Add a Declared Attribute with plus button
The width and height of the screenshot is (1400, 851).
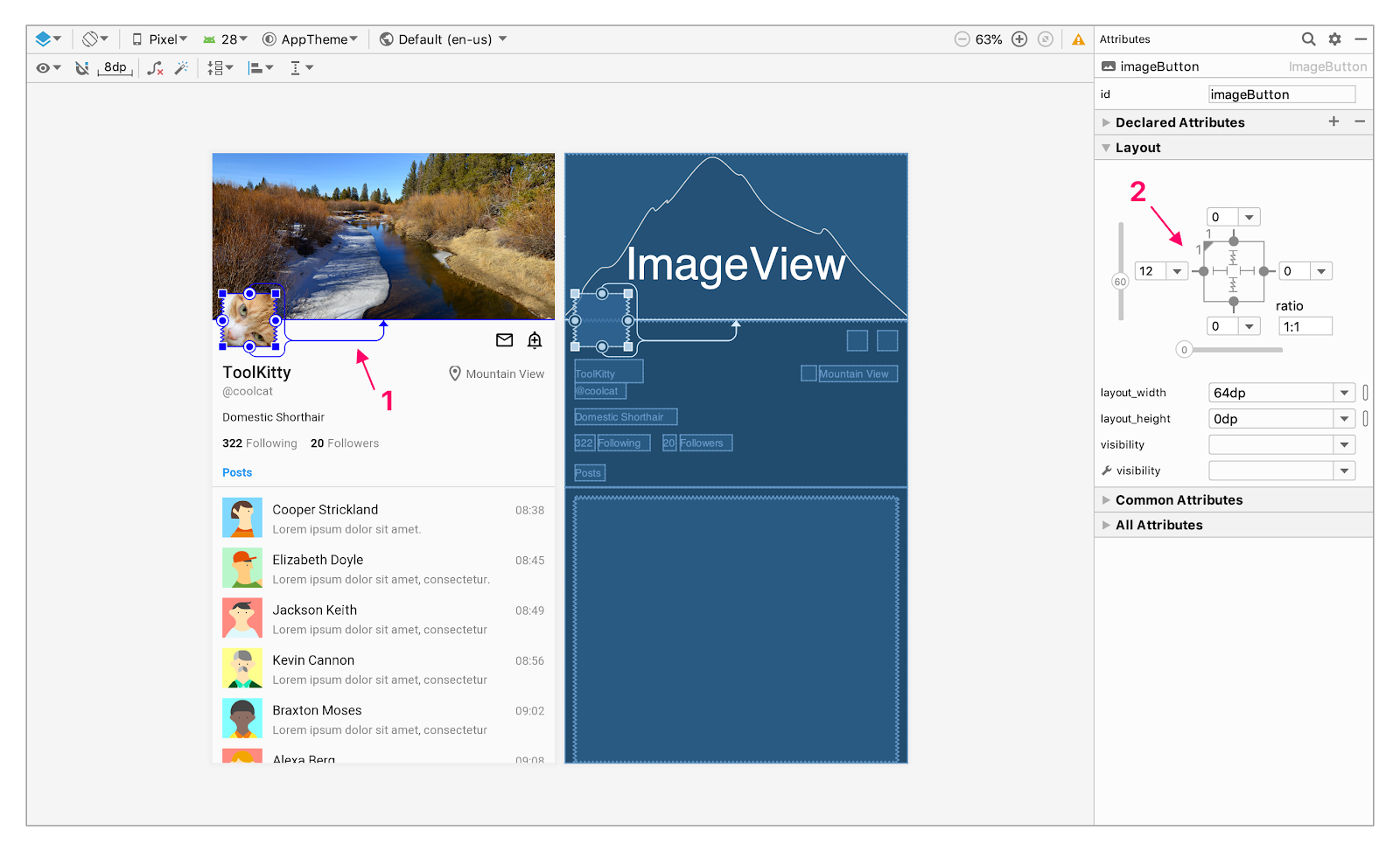[x=1333, y=122]
